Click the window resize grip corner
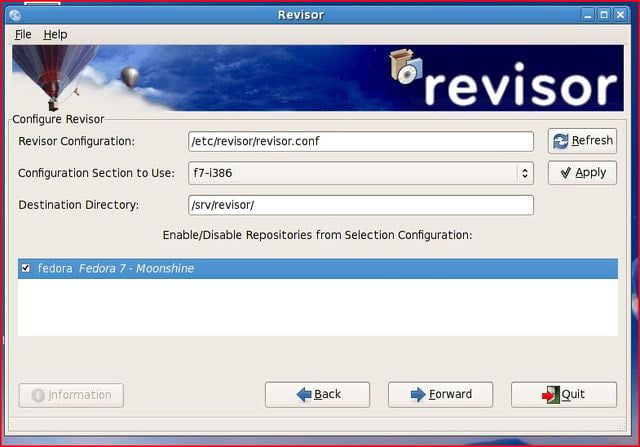Viewport: 640px width, 447px height. (x=621, y=425)
